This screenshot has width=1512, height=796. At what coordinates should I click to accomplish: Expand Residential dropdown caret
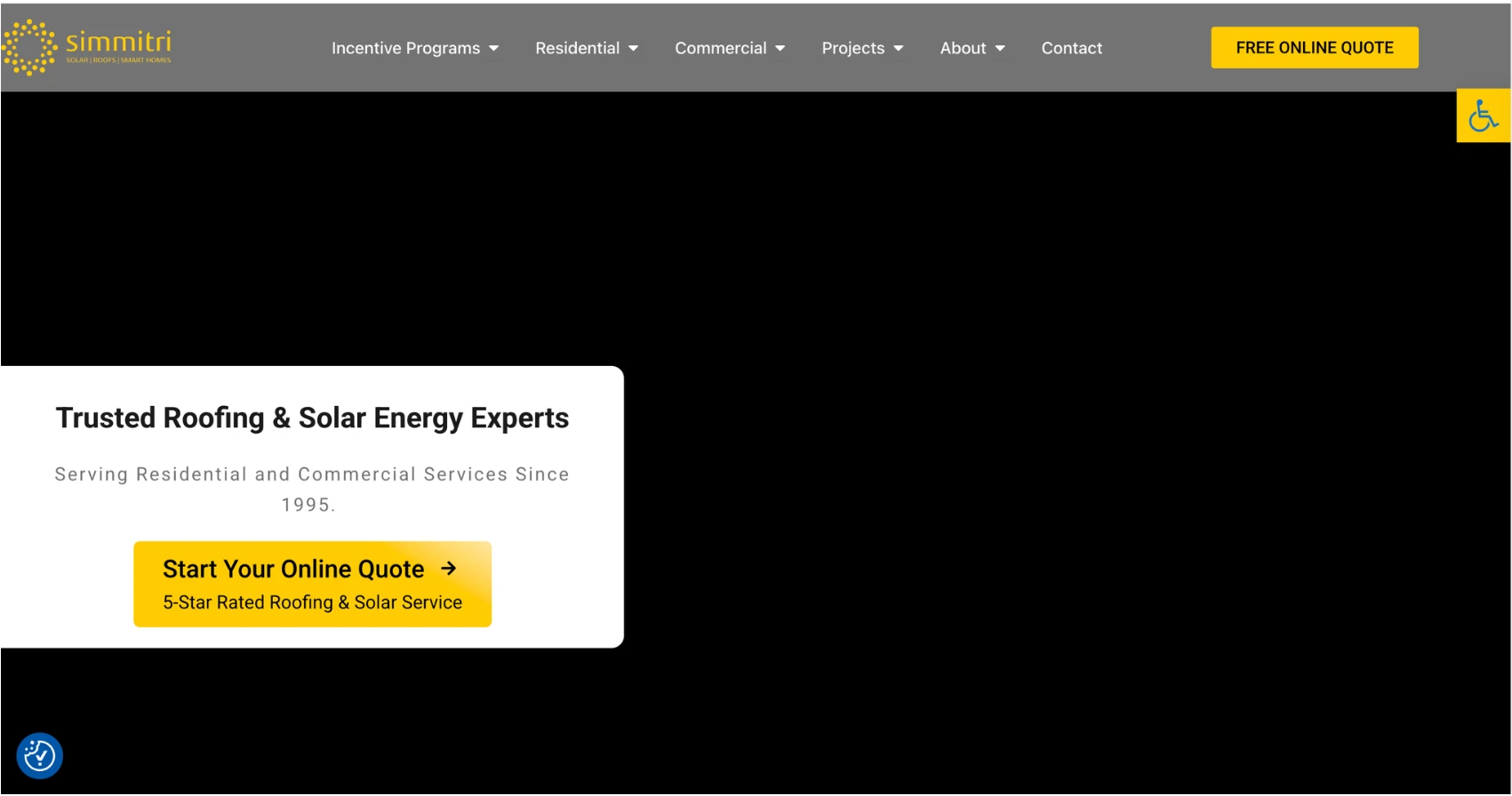pyautogui.click(x=634, y=49)
